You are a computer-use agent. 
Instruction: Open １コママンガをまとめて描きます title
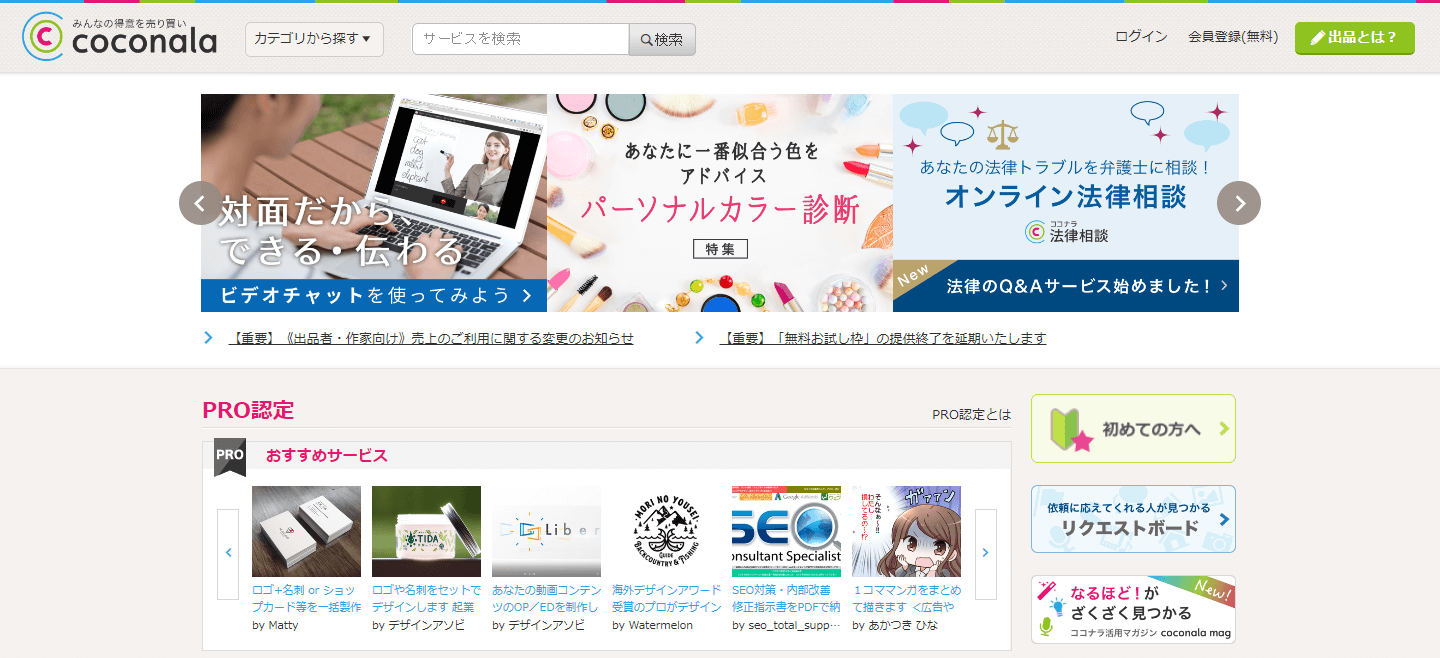[x=906, y=598]
